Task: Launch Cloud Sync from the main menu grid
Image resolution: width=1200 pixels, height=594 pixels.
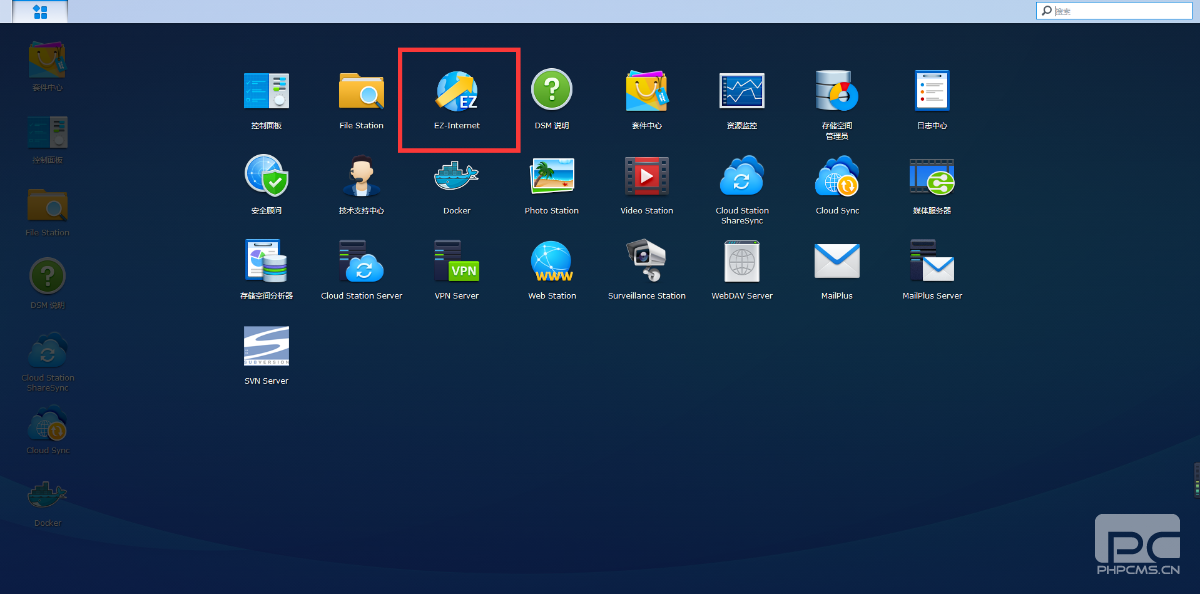Action: tap(837, 176)
